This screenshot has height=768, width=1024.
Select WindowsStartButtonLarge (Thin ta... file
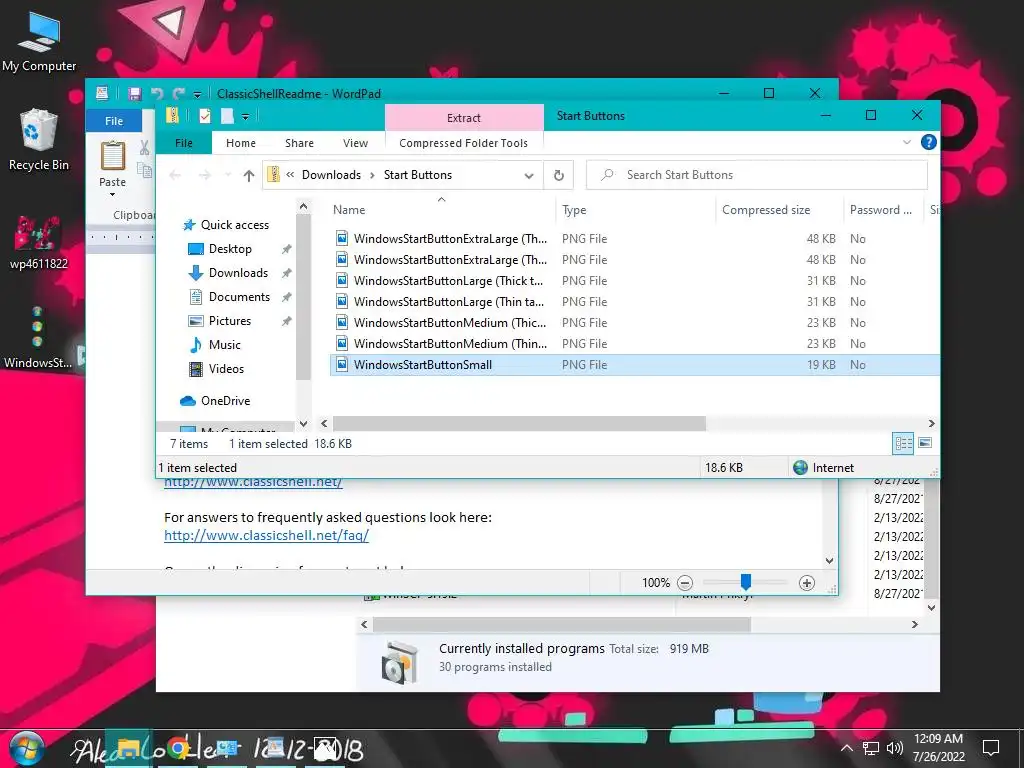pyautogui.click(x=634, y=302)
